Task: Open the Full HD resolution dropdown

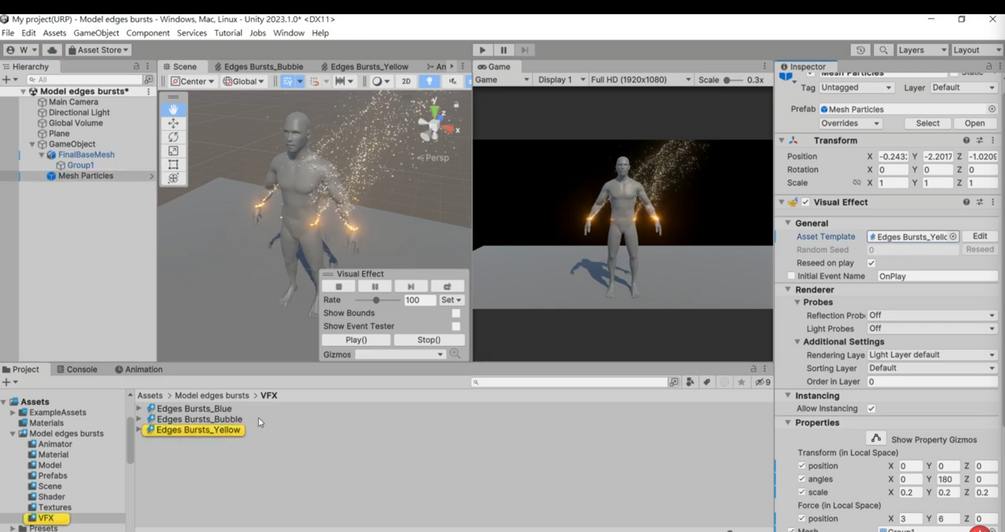Action: click(641, 79)
